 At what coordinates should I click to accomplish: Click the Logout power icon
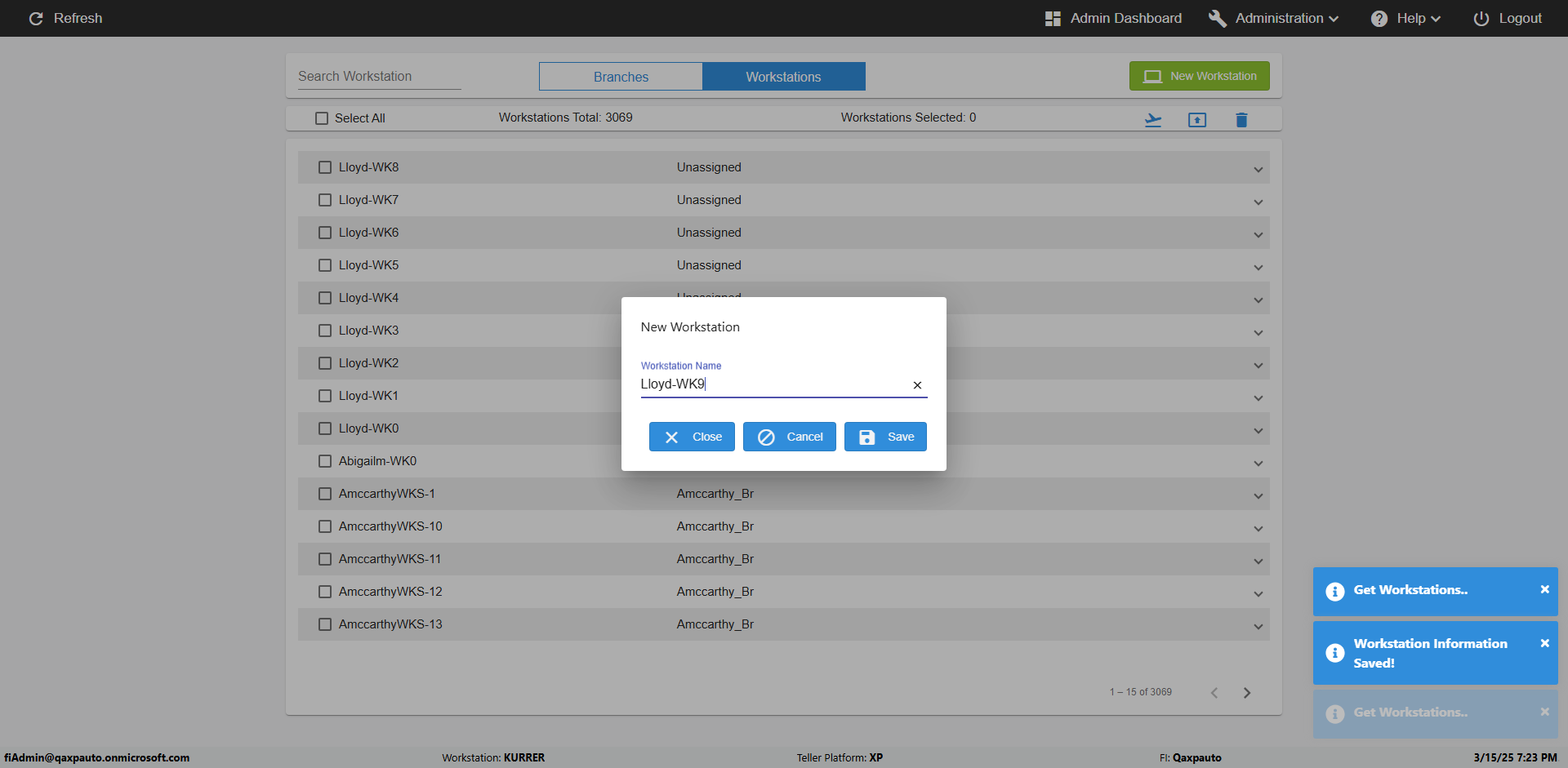click(x=1481, y=18)
